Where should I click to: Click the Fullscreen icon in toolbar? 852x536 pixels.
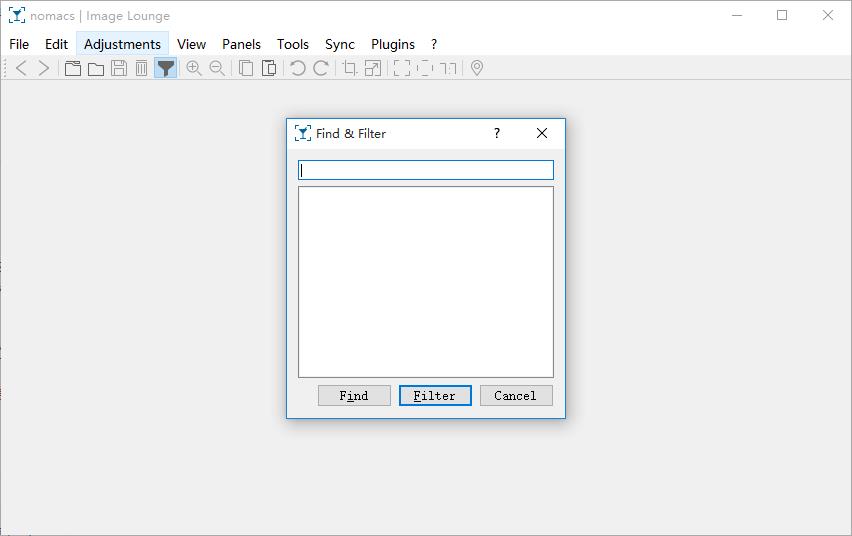pos(402,68)
